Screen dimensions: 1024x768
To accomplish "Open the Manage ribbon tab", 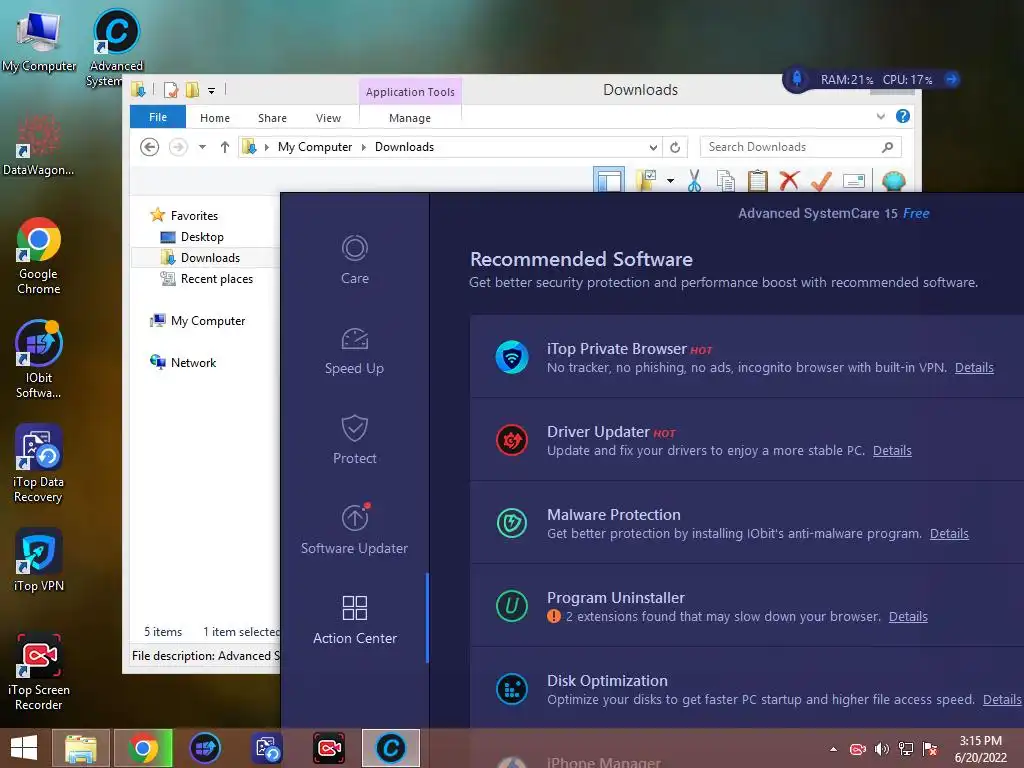I will coord(410,118).
